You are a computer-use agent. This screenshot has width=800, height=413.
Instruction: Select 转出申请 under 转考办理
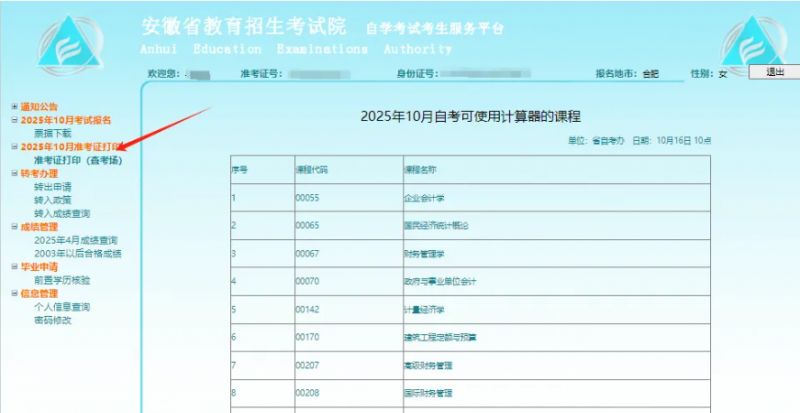point(52,187)
